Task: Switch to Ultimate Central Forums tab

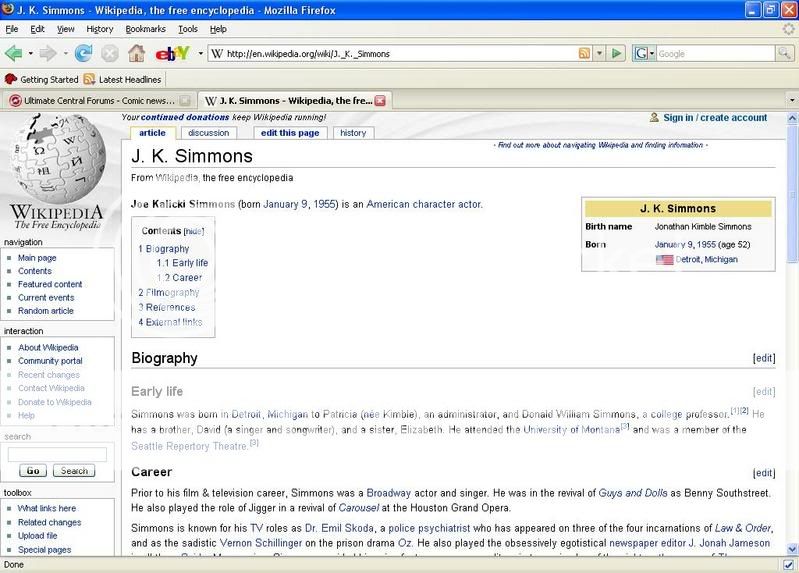Action: [98, 100]
